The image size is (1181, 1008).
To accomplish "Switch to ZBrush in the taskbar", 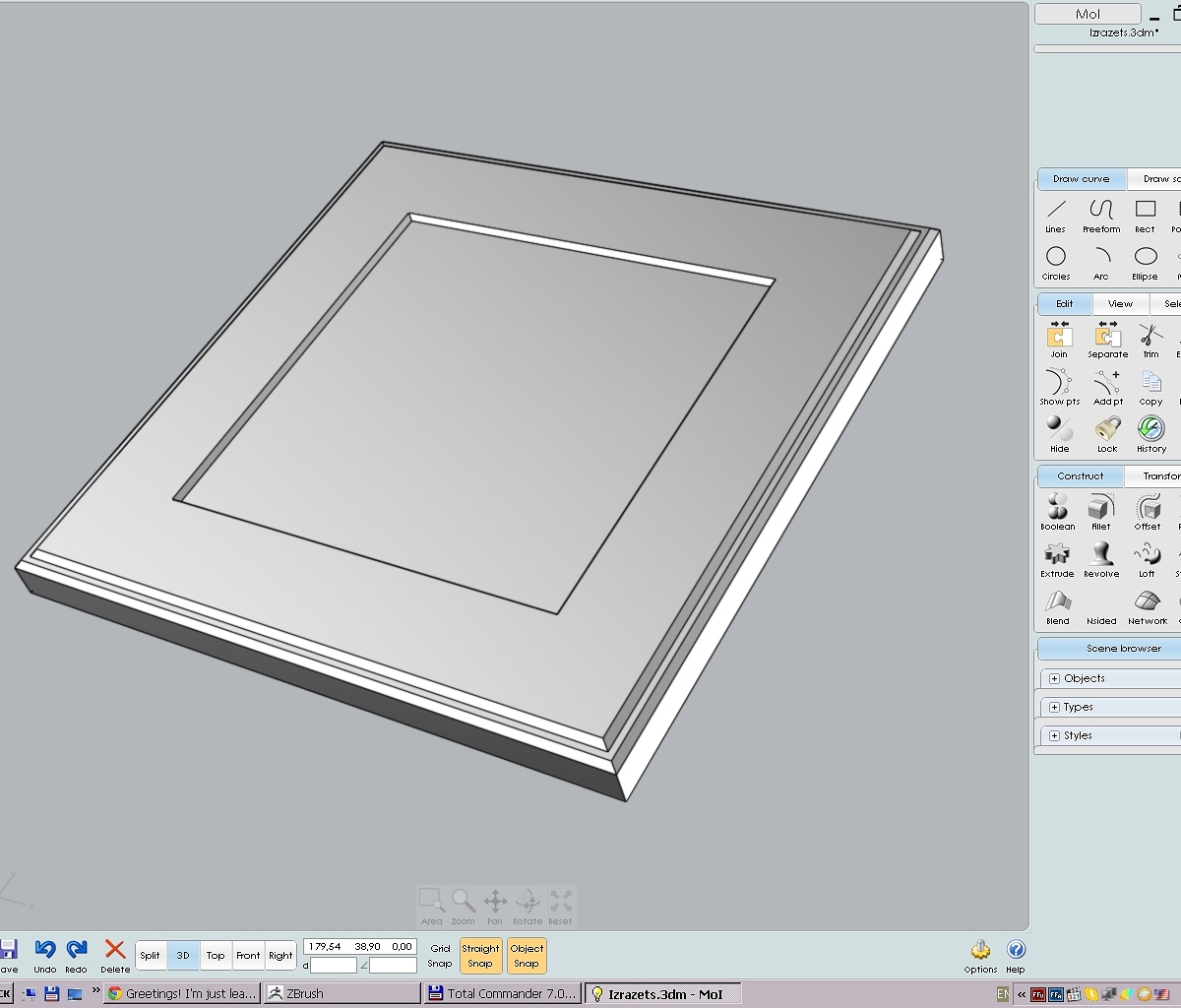I will point(342,993).
